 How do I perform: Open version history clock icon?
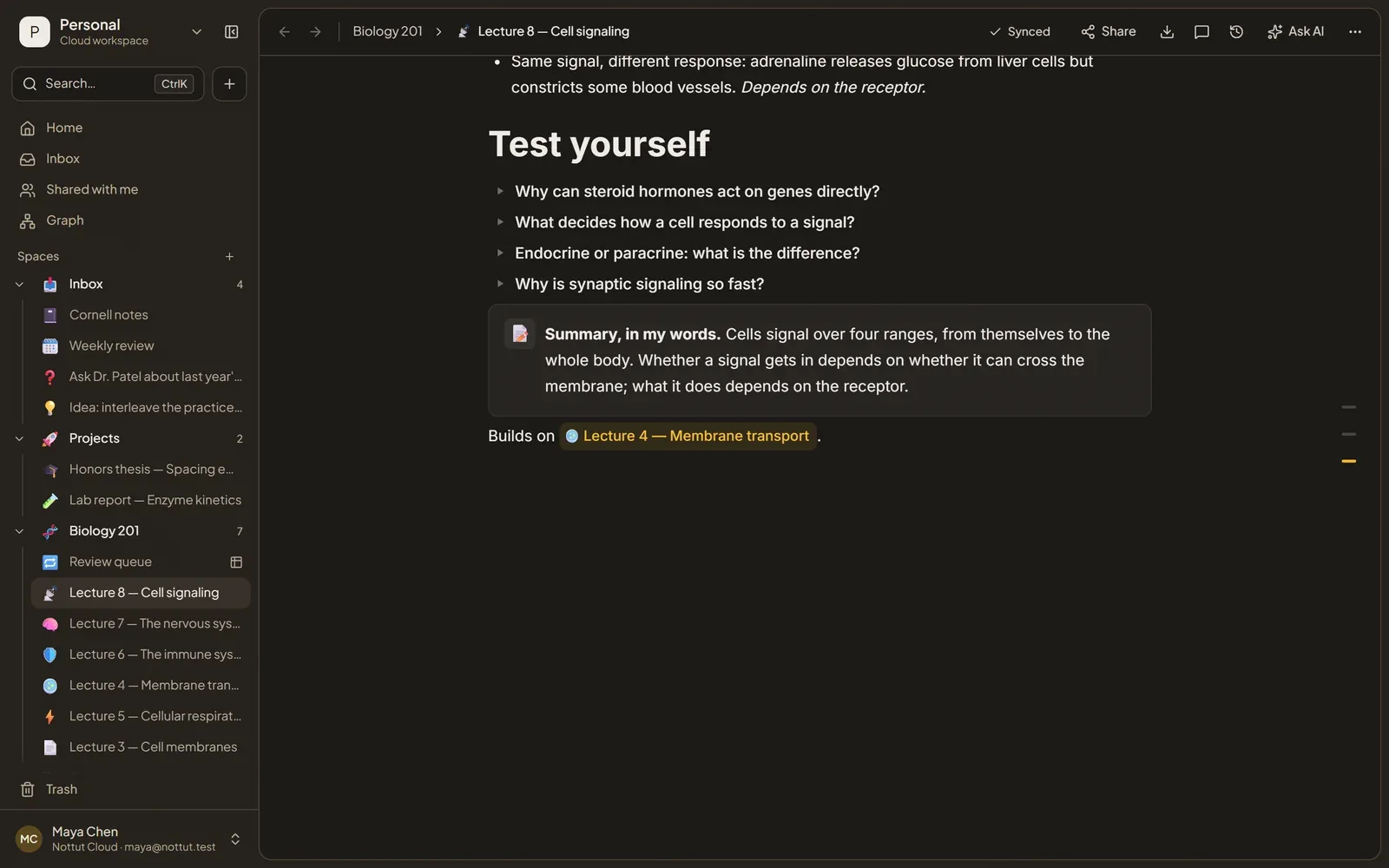tap(1236, 32)
